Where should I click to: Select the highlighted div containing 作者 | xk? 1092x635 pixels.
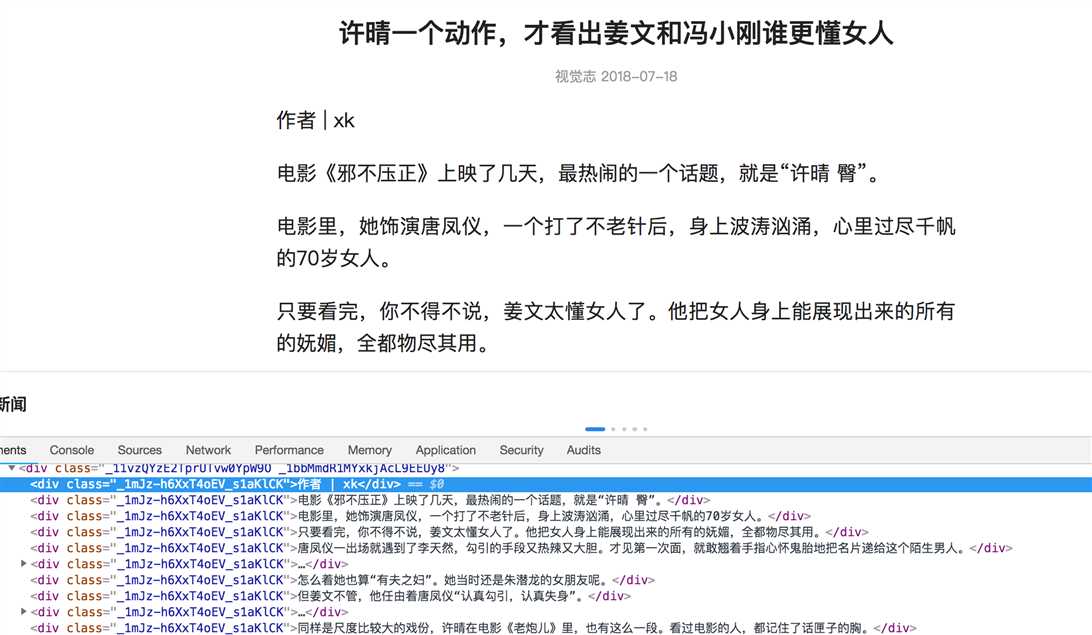(546, 484)
